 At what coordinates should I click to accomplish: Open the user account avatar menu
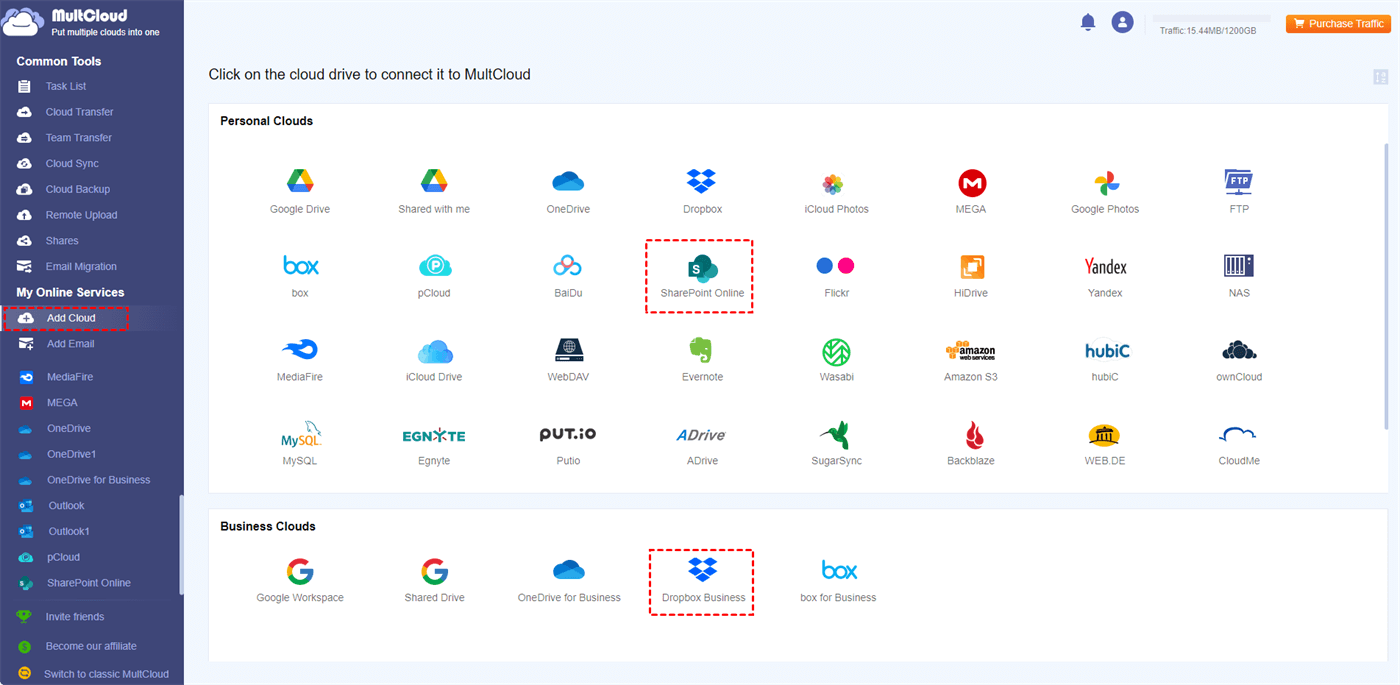[x=1123, y=23]
